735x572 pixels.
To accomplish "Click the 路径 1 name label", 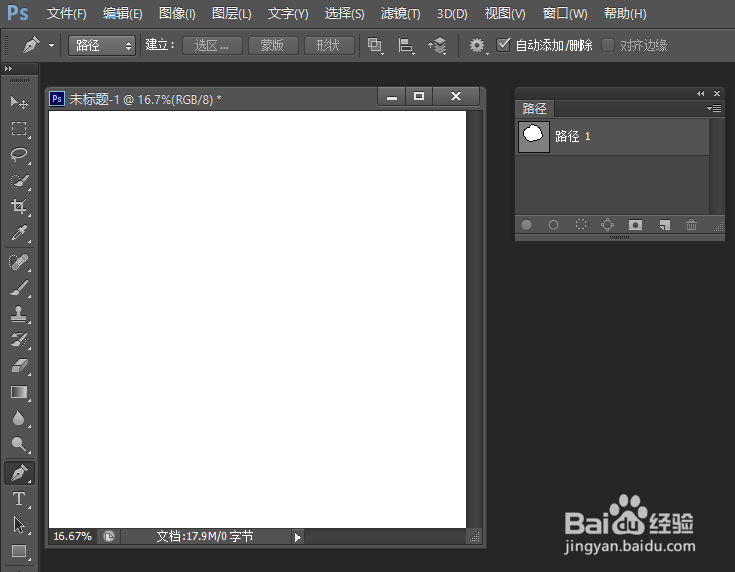I will click(x=573, y=136).
